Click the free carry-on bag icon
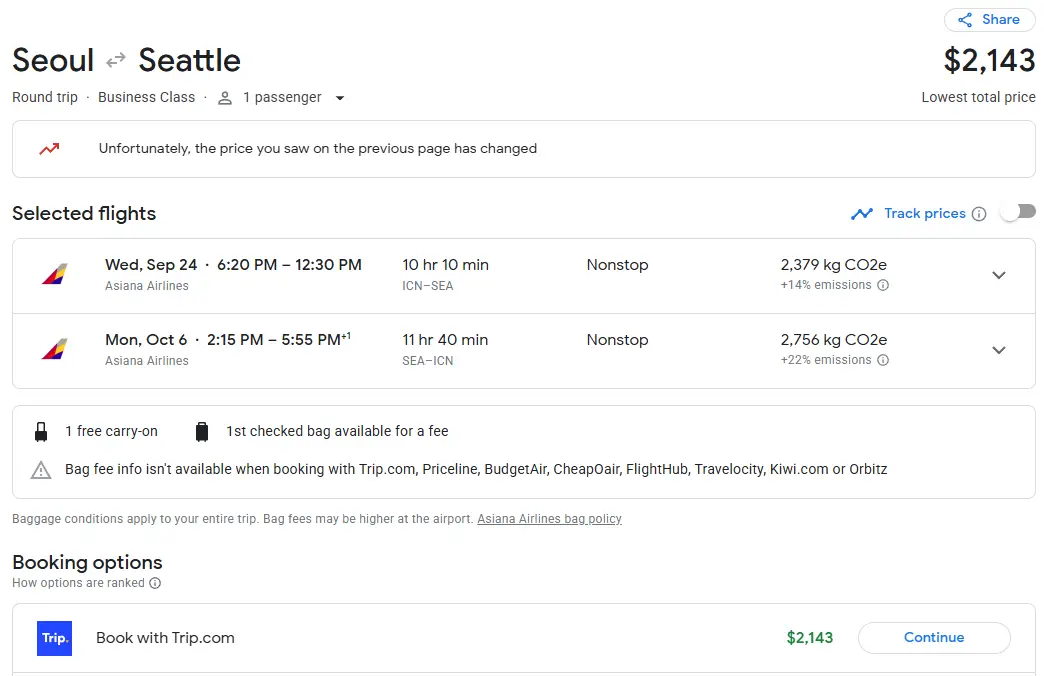The image size is (1044, 676). tap(41, 432)
